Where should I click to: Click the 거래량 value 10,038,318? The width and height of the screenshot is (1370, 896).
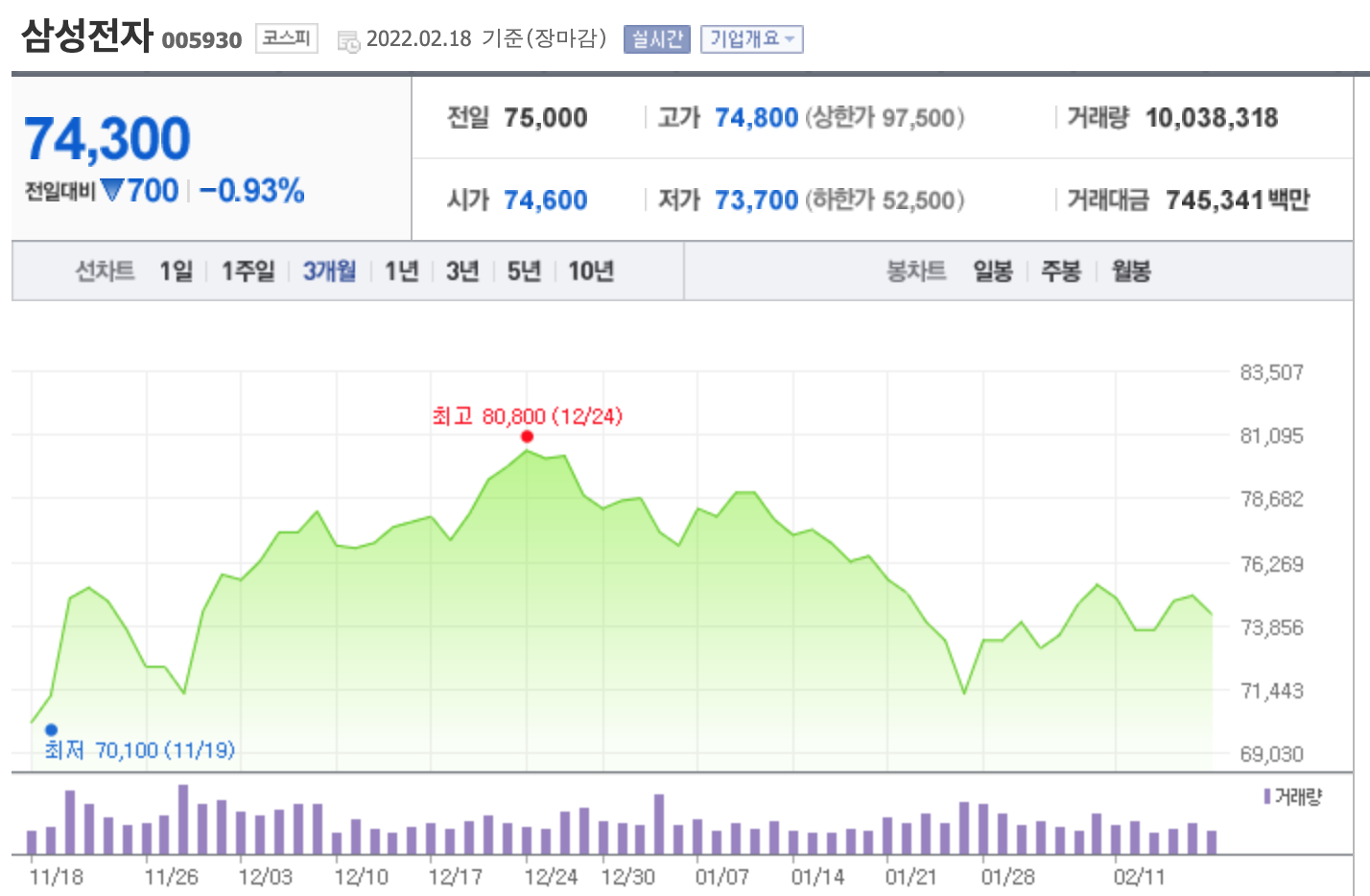1212,118
